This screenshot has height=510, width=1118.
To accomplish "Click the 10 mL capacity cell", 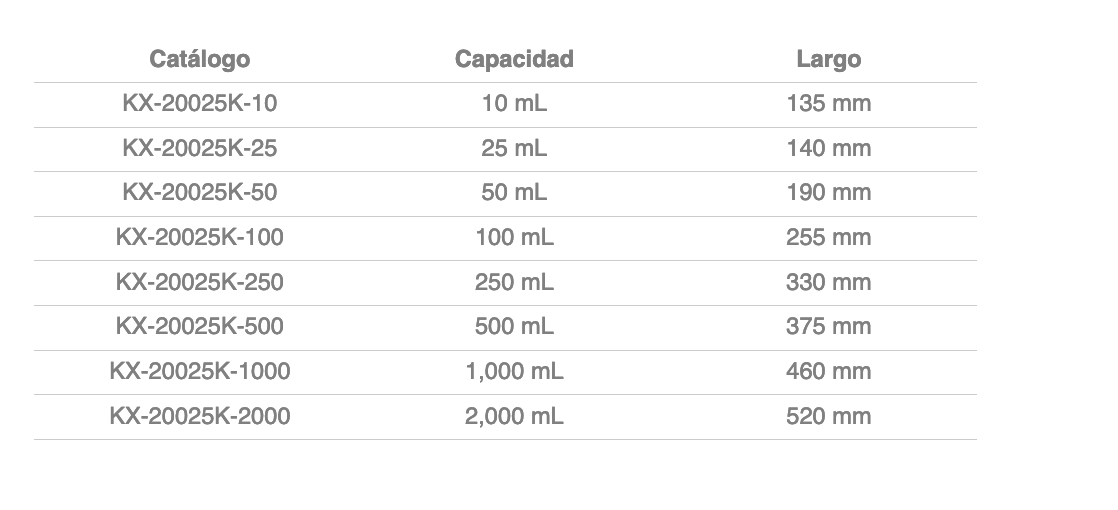I will coord(514,103).
